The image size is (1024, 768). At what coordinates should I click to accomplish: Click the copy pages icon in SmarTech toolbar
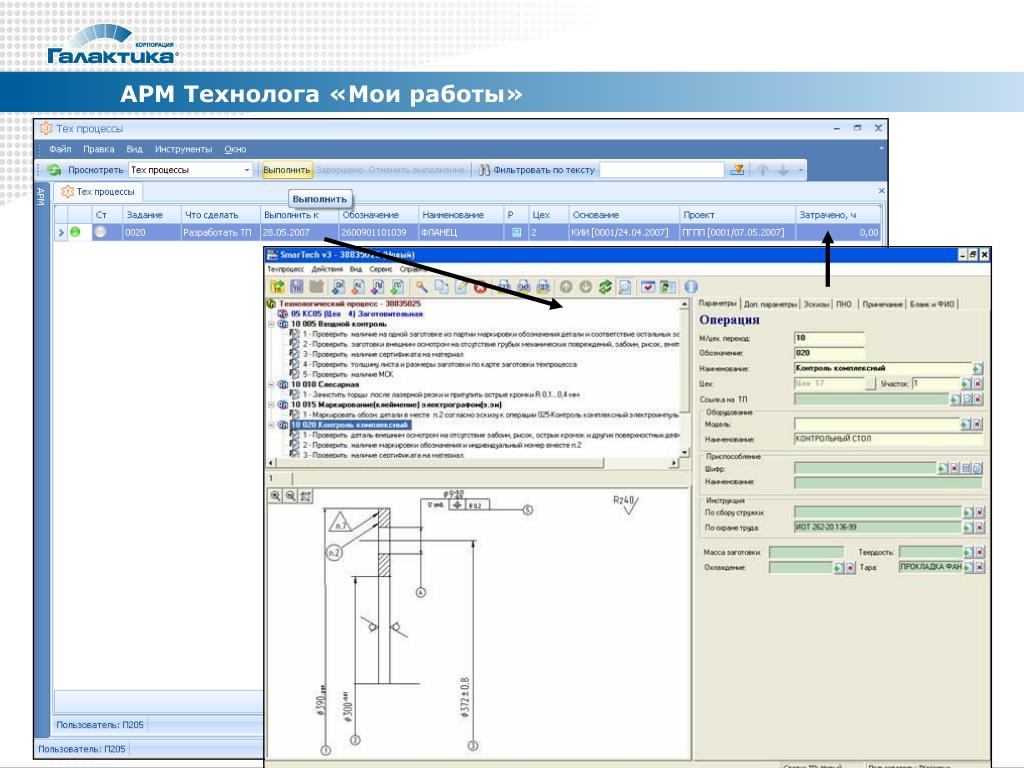tap(442, 287)
